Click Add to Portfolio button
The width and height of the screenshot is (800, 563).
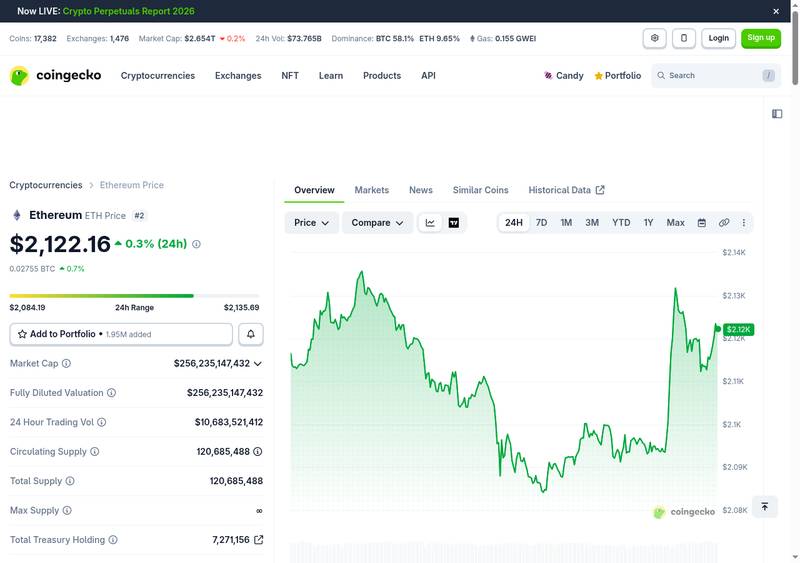pyautogui.click(x=121, y=334)
